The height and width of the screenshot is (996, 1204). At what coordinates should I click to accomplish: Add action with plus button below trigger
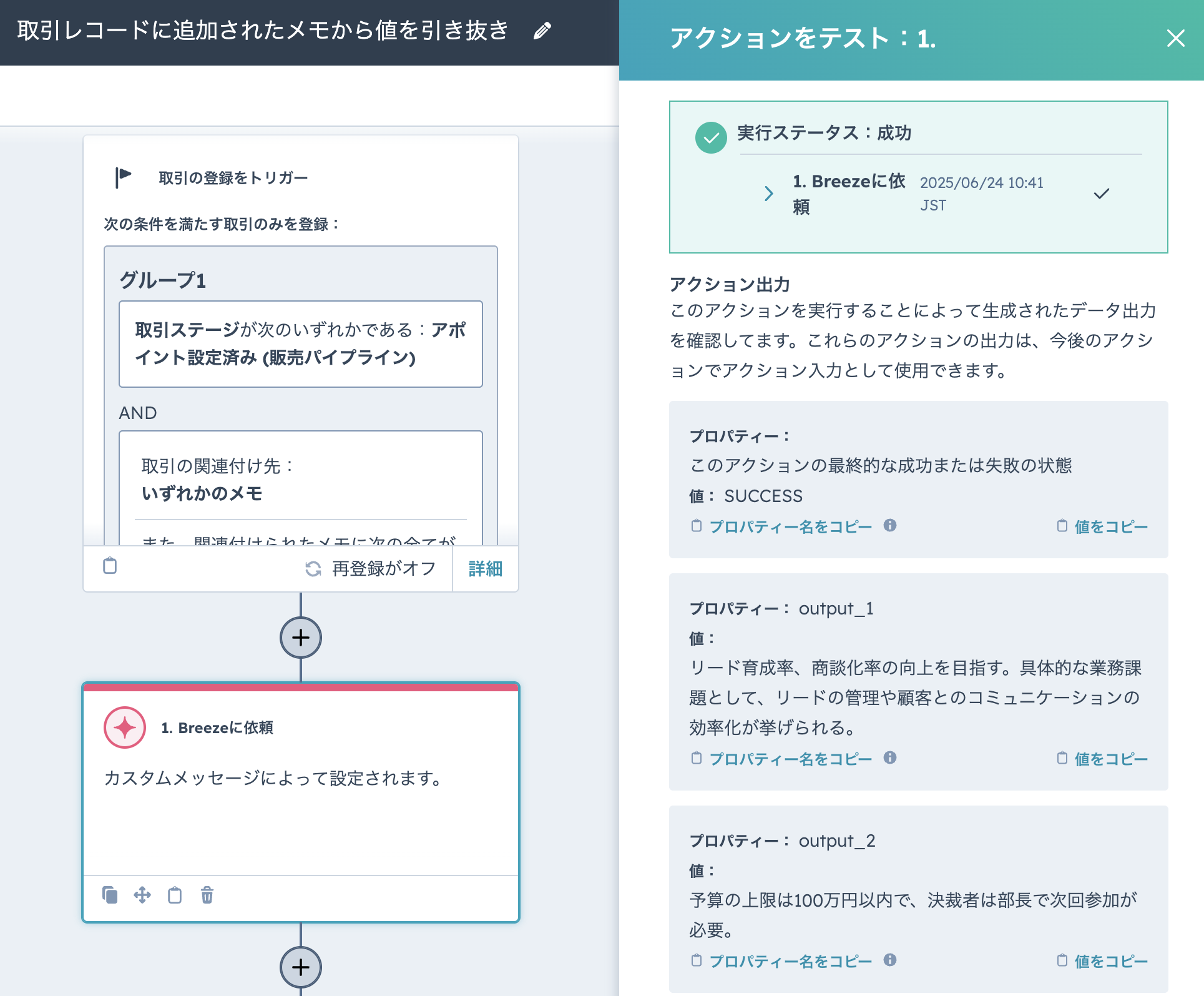click(x=301, y=638)
